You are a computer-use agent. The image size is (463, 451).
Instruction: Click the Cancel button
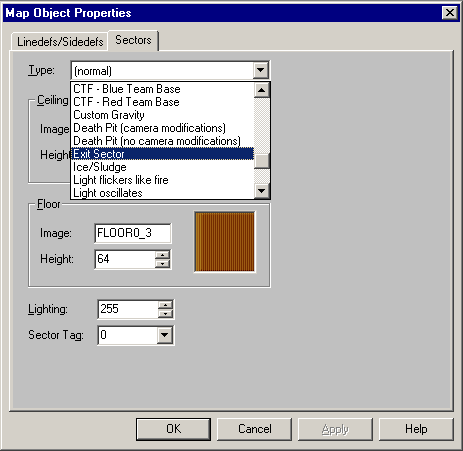tap(255, 429)
